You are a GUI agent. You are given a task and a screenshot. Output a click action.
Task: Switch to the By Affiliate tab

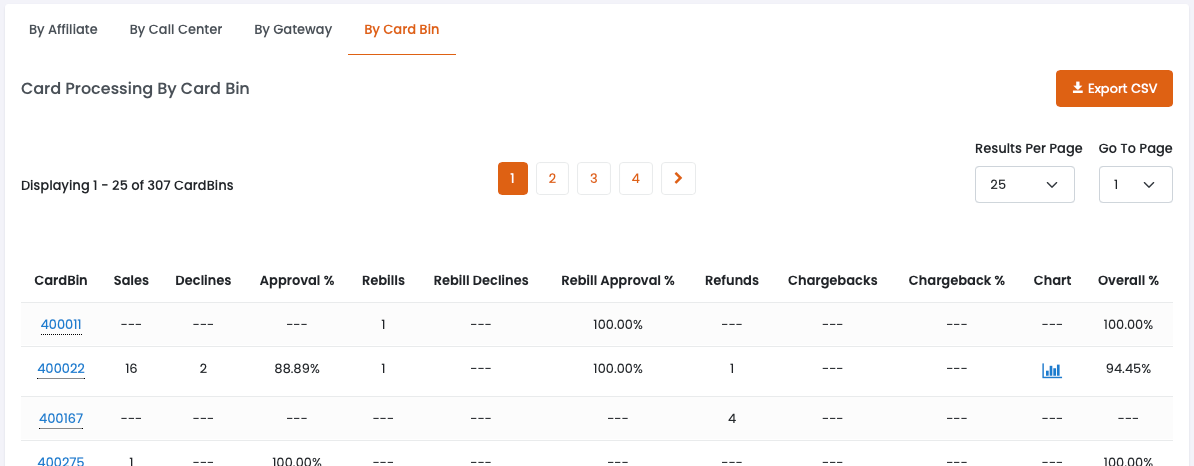tap(63, 29)
